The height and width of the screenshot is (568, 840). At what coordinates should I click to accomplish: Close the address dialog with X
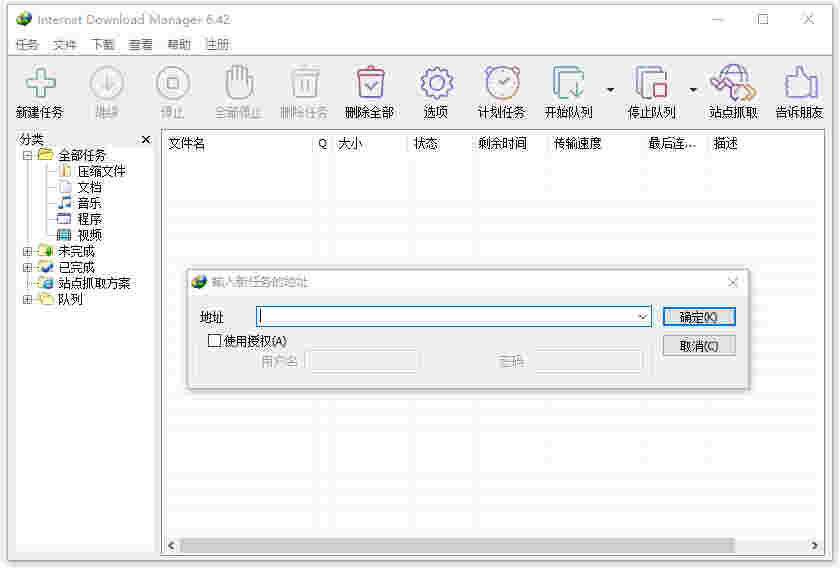pos(733,282)
